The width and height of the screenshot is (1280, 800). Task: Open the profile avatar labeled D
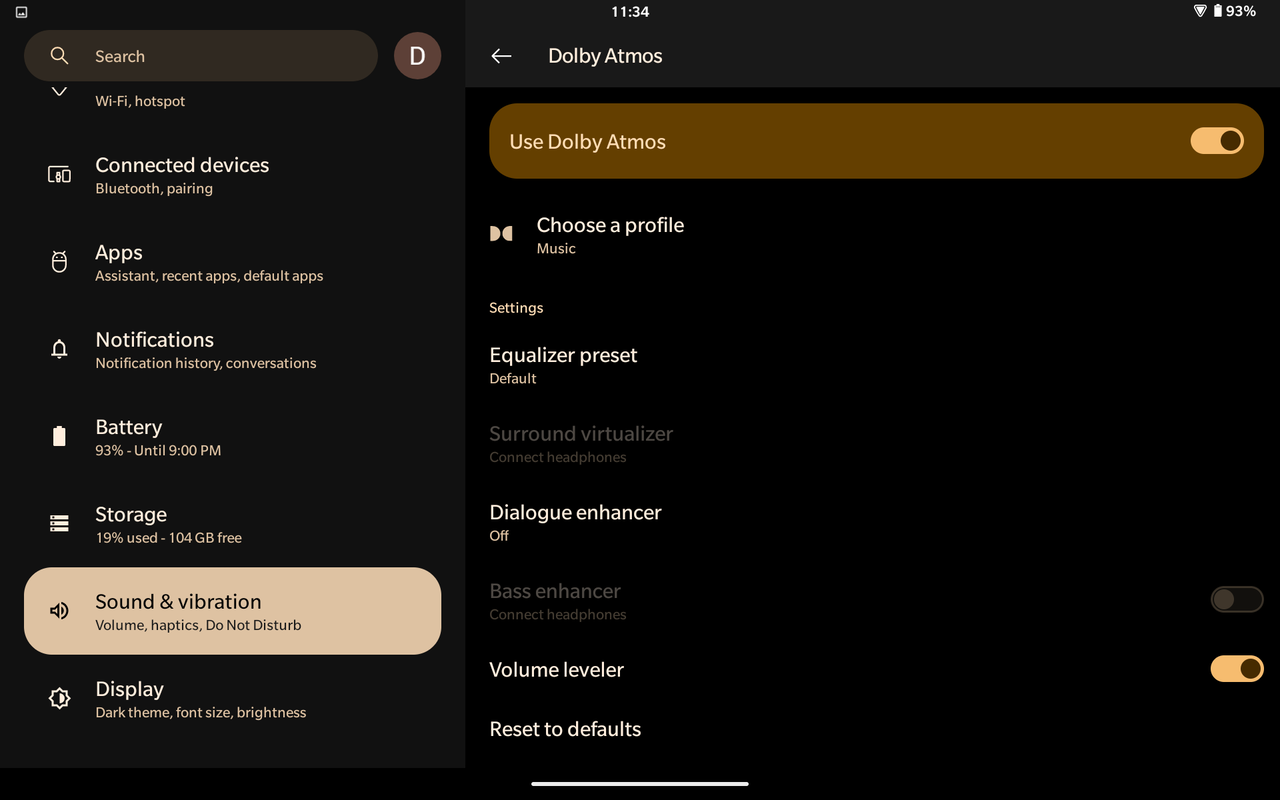417,56
